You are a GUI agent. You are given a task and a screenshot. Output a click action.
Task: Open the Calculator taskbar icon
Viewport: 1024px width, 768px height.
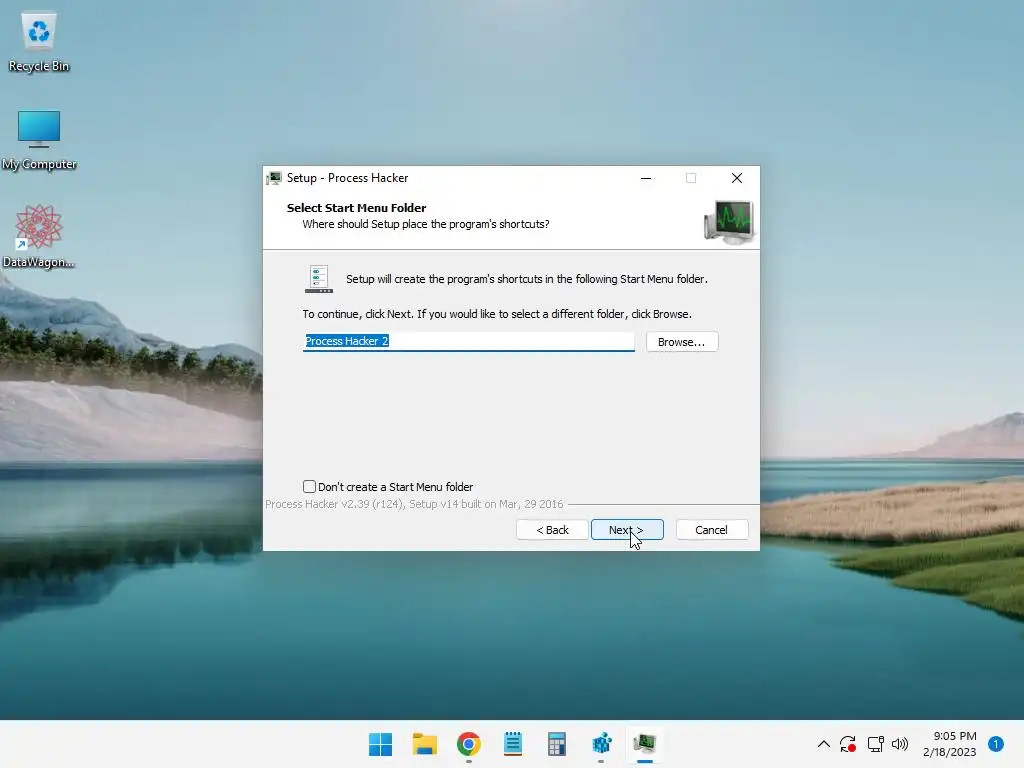[x=556, y=744]
